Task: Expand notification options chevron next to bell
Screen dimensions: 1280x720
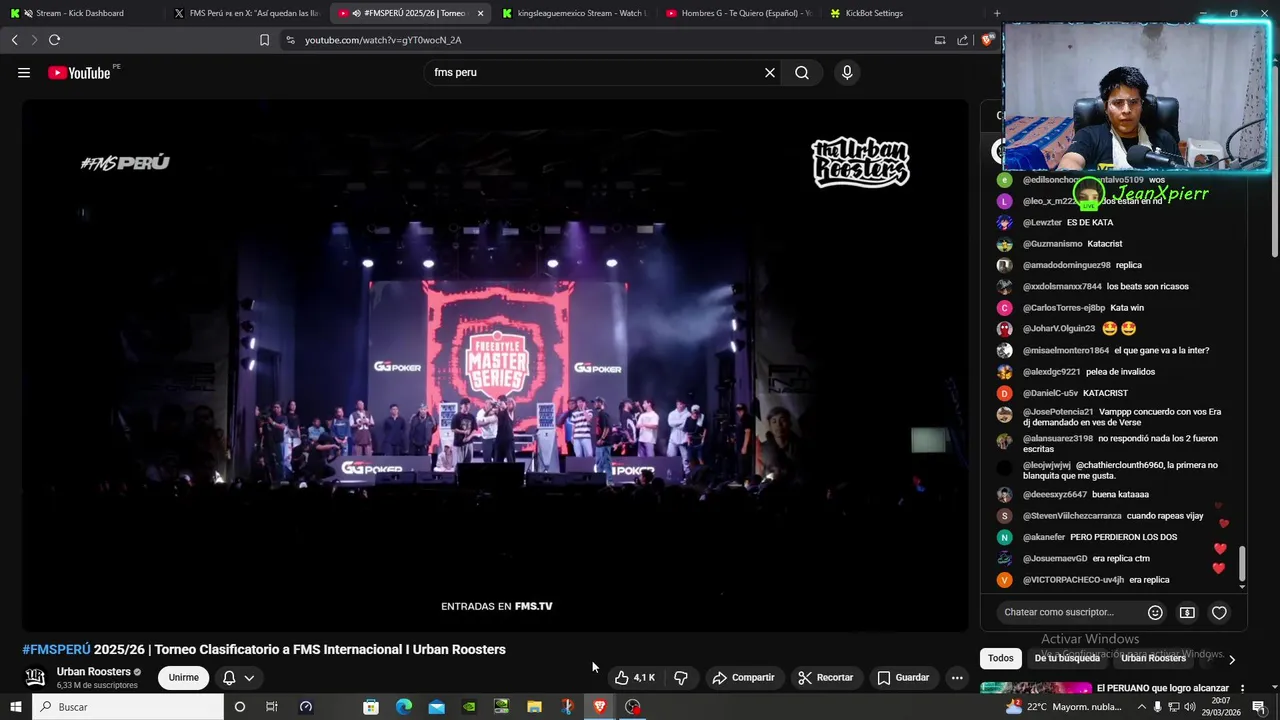Action: coord(249,678)
